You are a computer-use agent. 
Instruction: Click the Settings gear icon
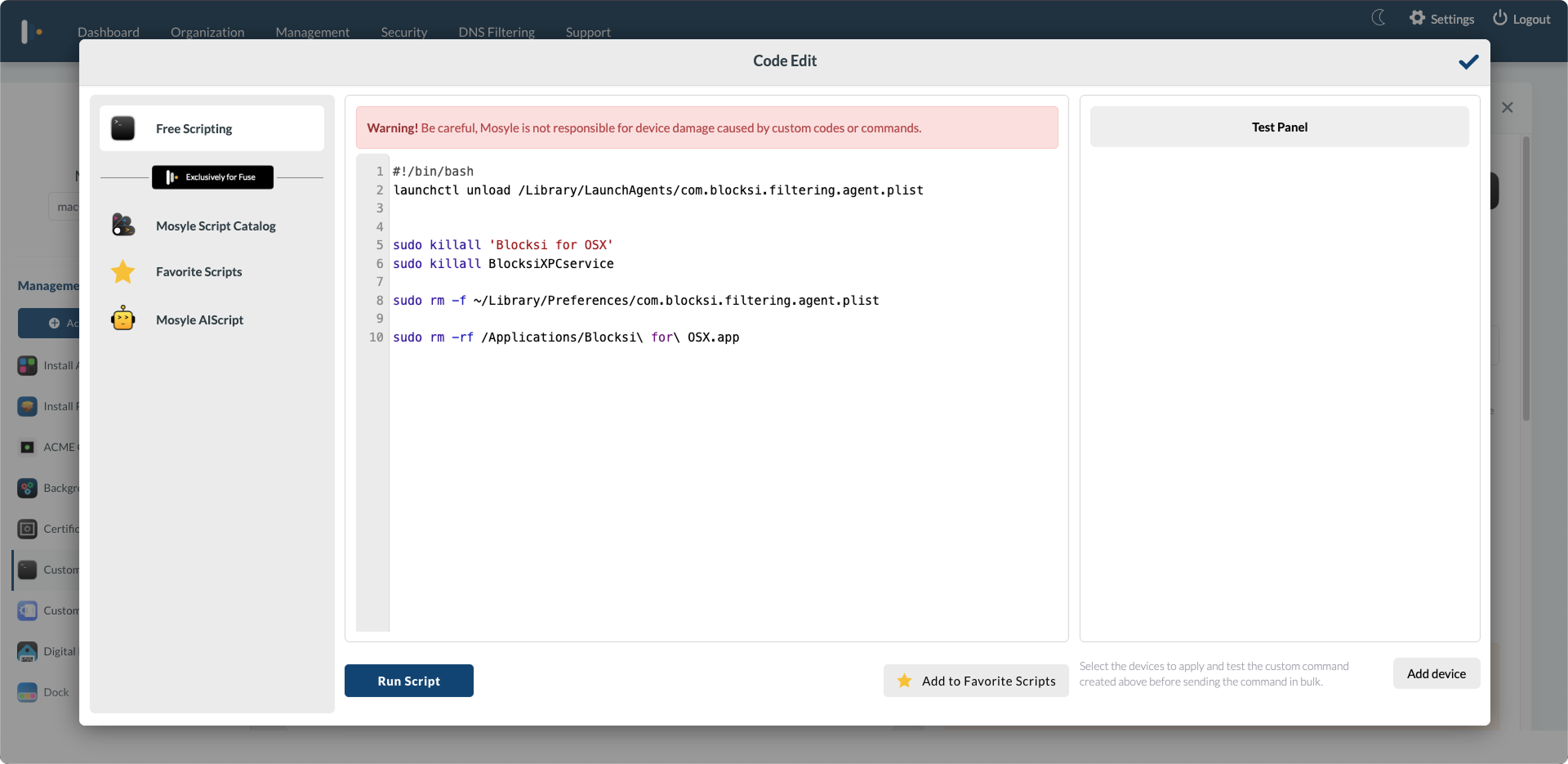coord(1417,18)
